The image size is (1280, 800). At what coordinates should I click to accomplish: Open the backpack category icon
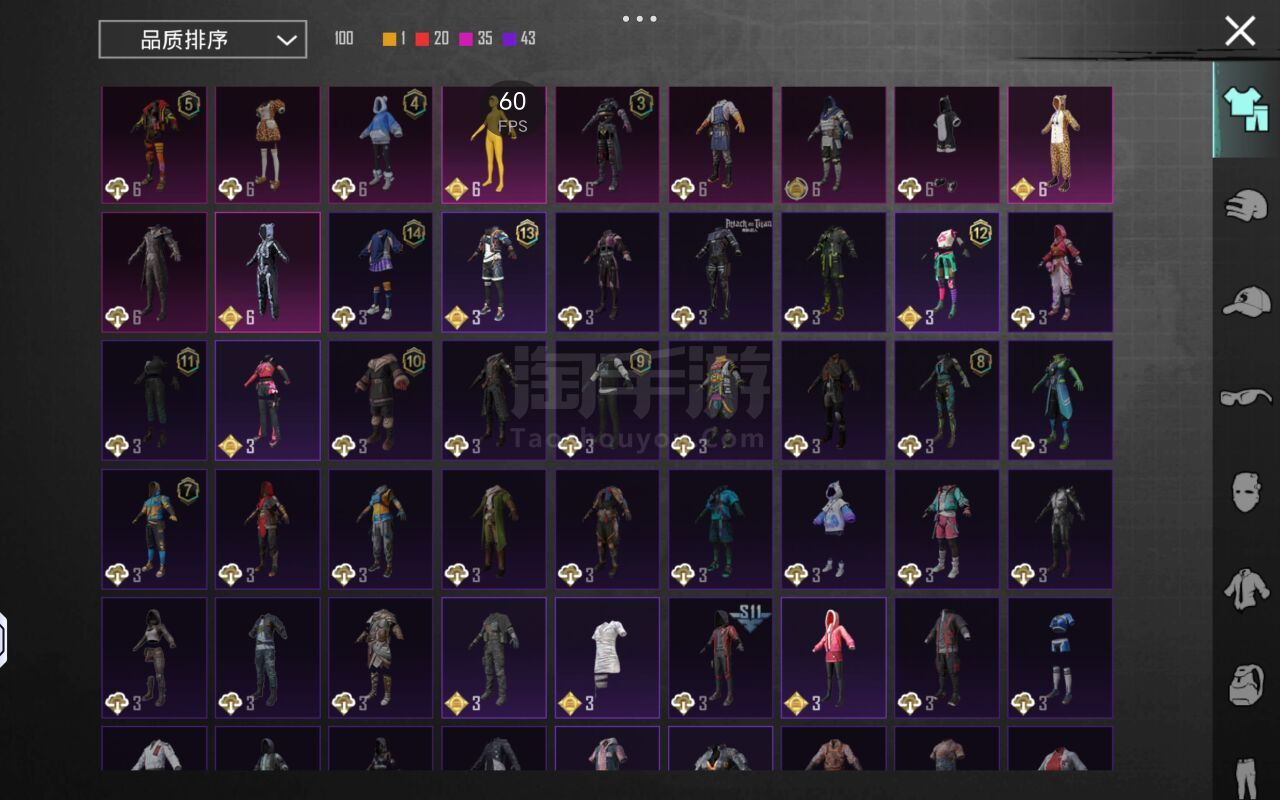point(1246,684)
